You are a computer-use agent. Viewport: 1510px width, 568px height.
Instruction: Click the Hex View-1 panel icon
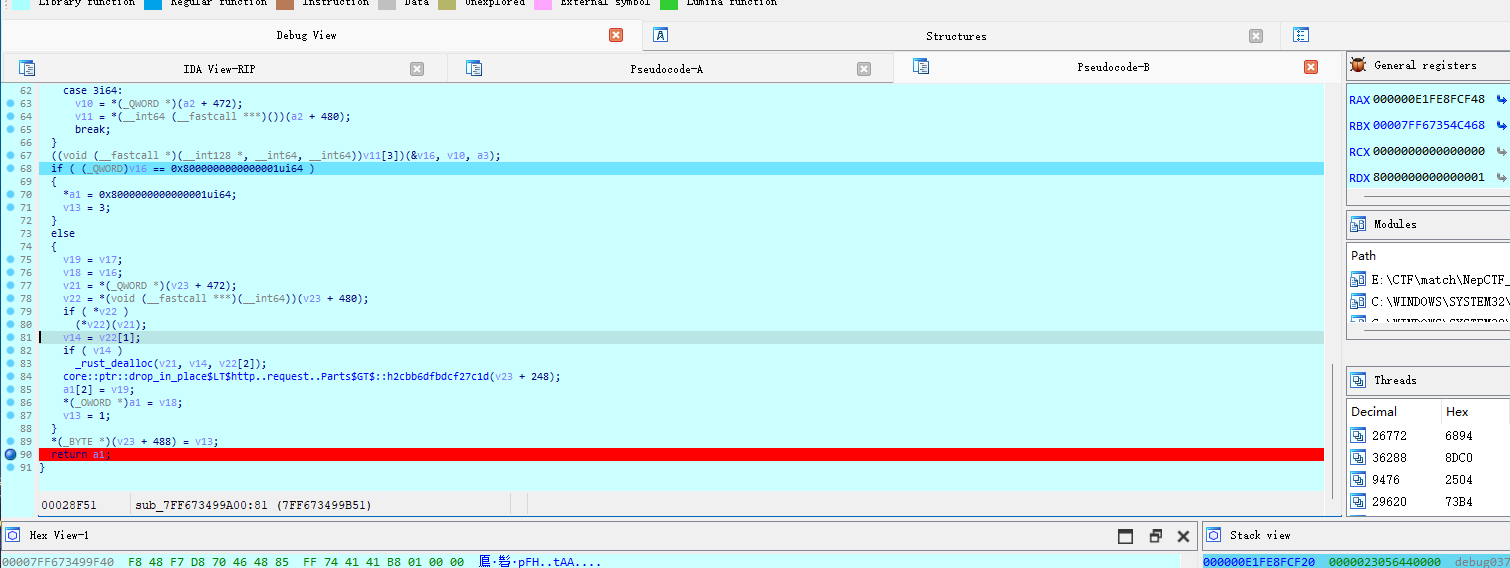click(x=13, y=535)
